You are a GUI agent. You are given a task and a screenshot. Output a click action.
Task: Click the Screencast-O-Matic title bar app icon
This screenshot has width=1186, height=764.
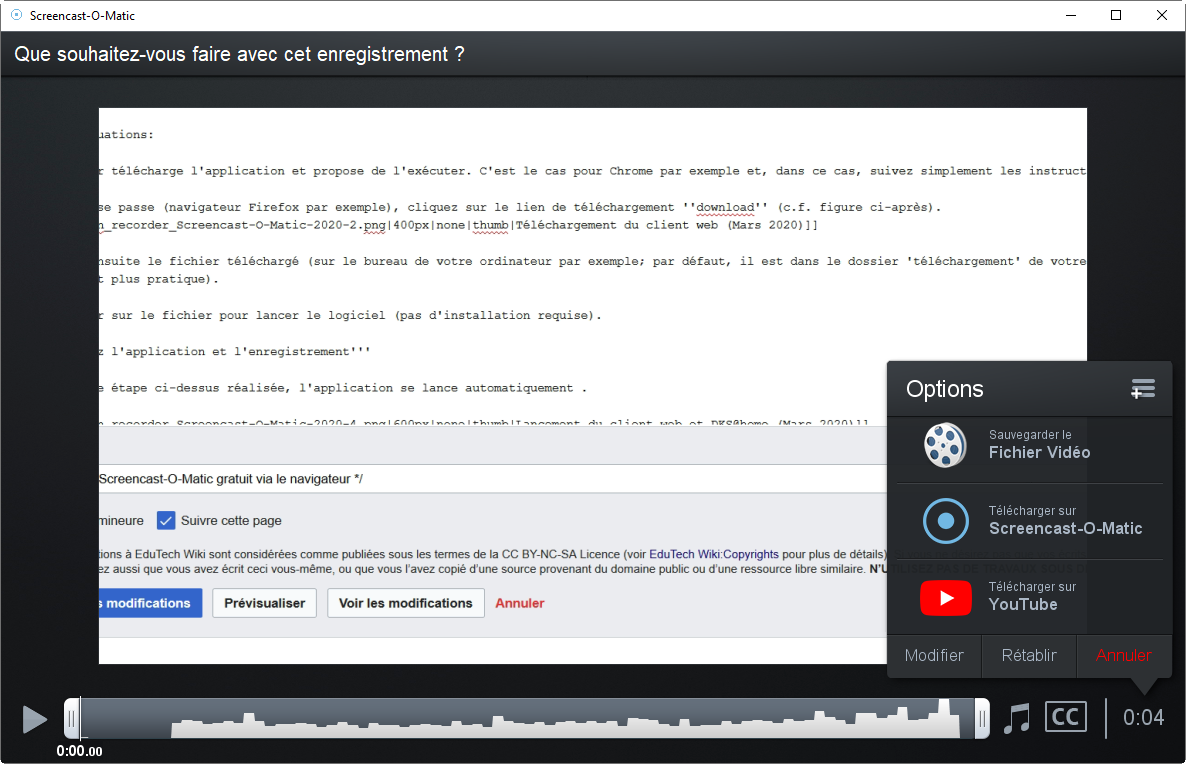coord(17,15)
